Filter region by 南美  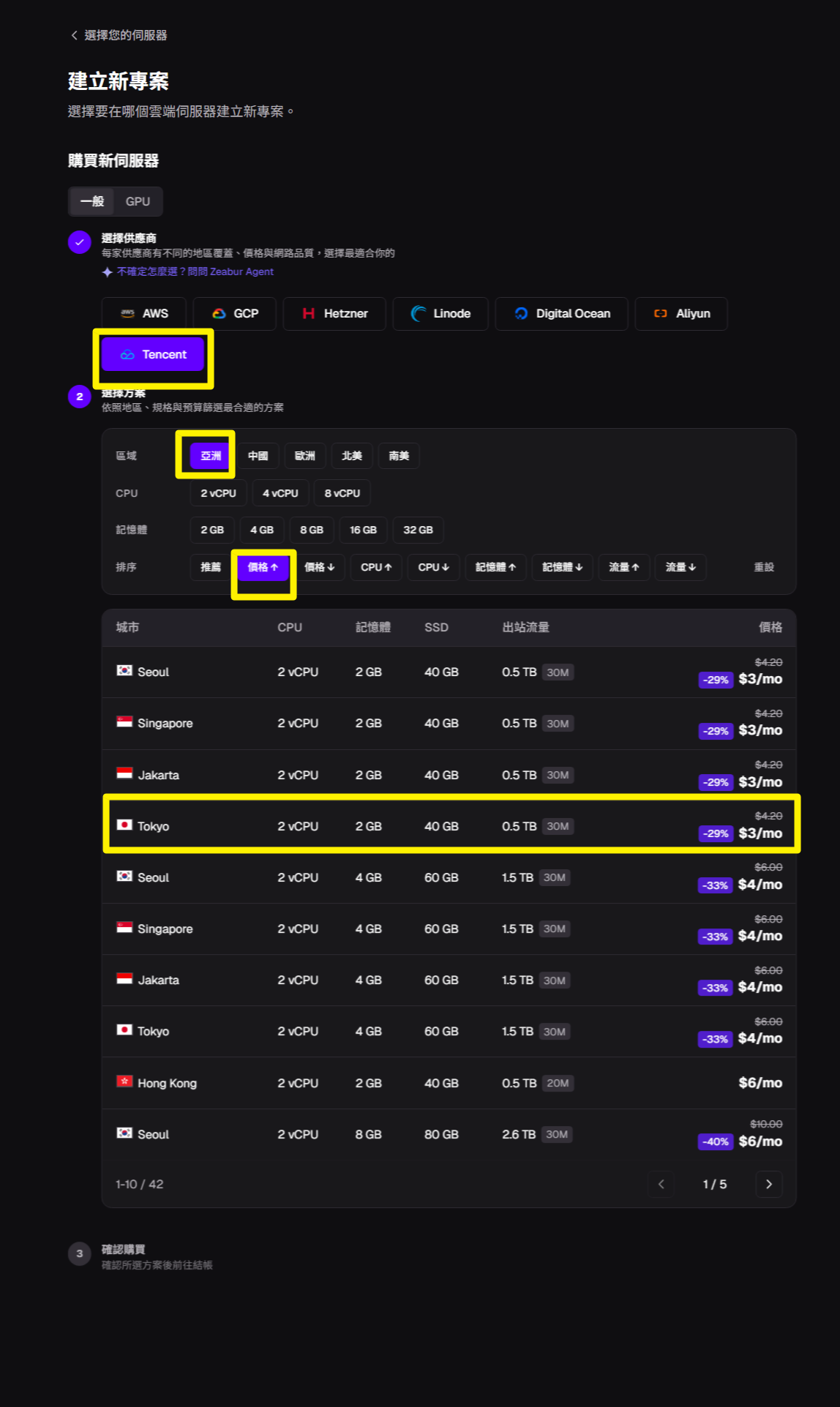(x=399, y=456)
